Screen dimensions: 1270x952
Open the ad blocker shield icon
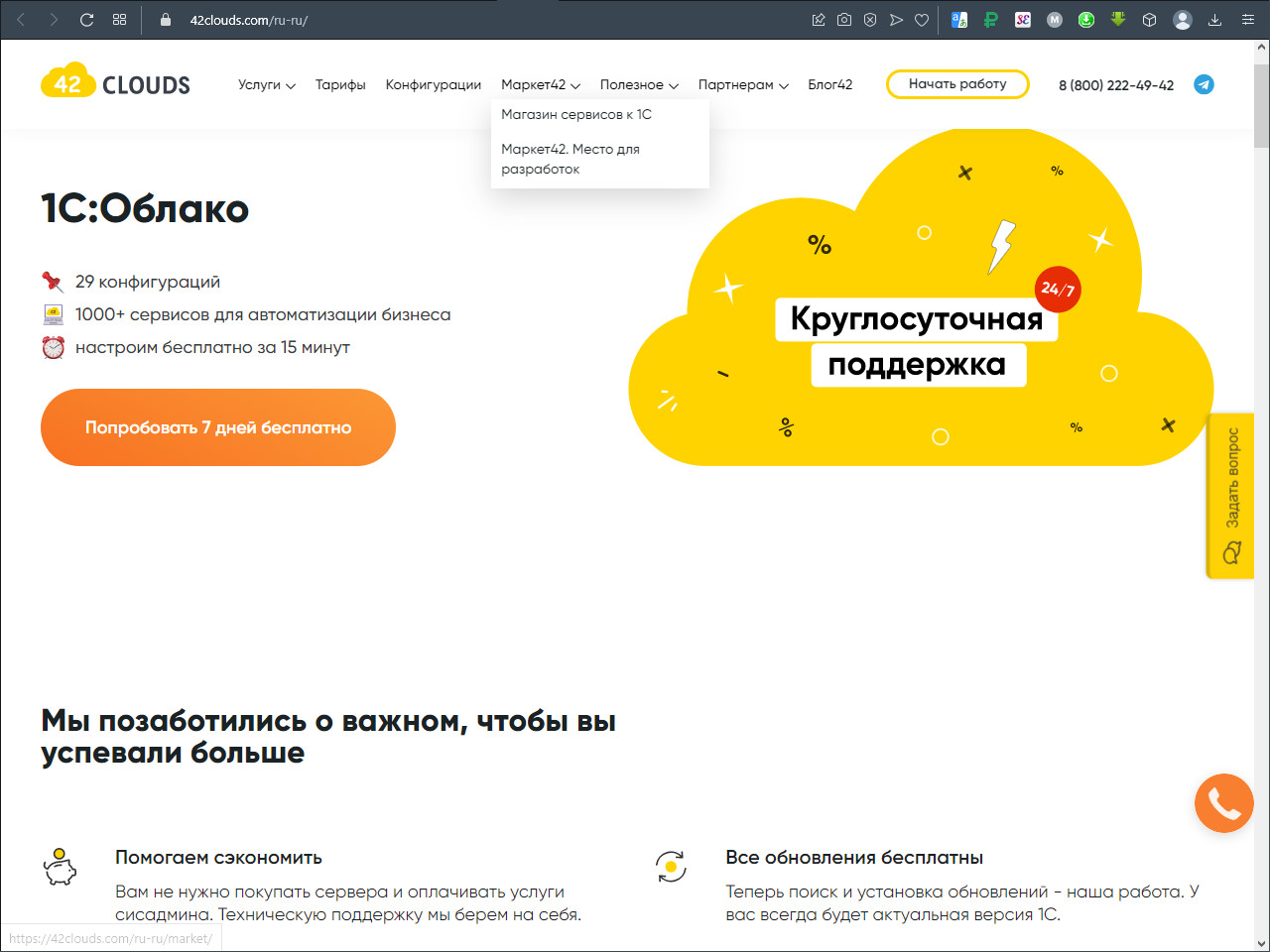click(870, 20)
